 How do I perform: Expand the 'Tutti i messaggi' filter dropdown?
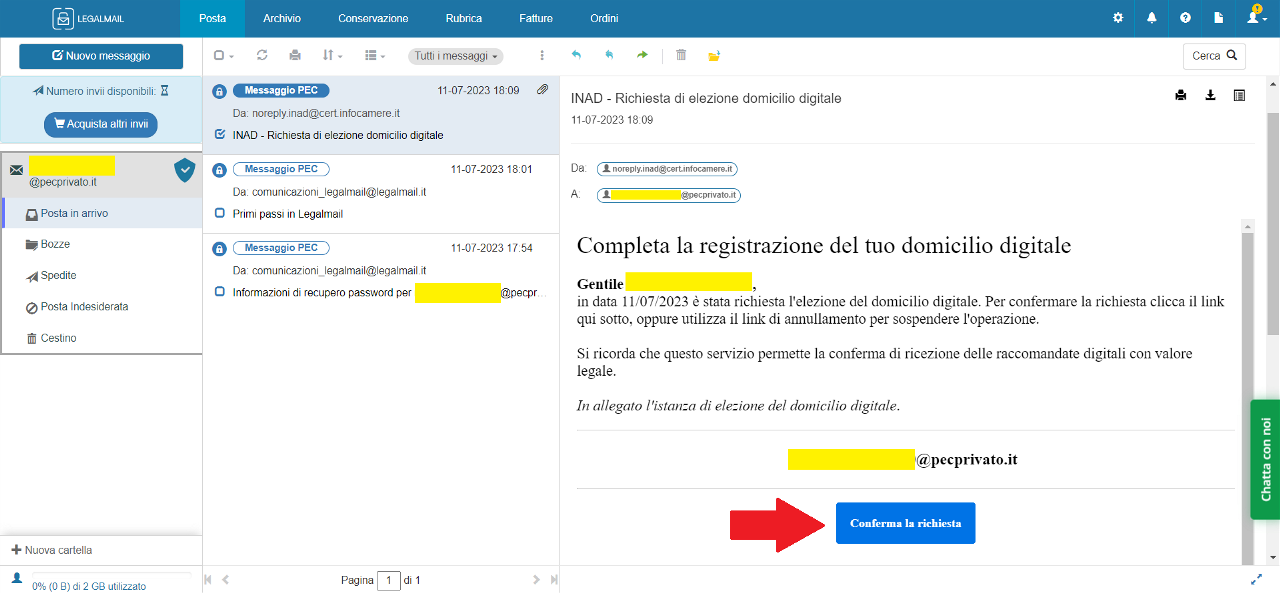click(455, 57)
